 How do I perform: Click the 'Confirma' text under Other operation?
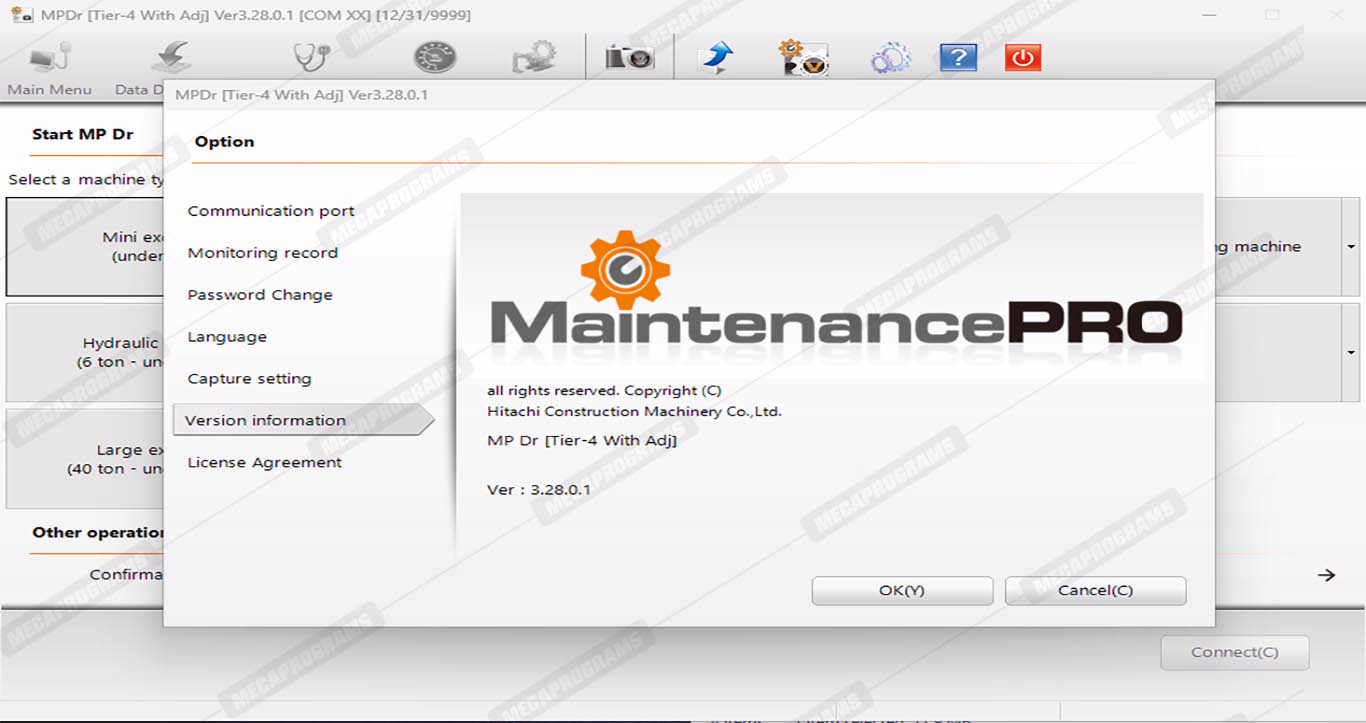[126, 575]
